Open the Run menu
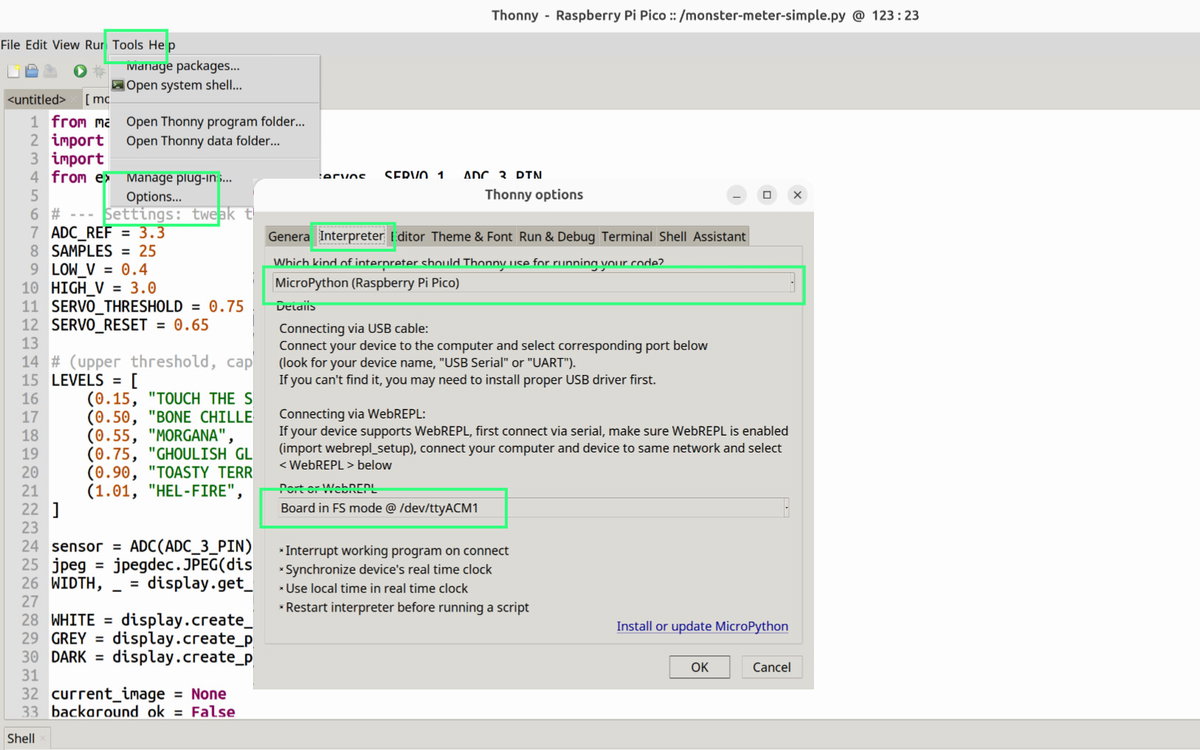Image resolution: width=1200 pixels, height=750 pixels. (x=95, y=44)
